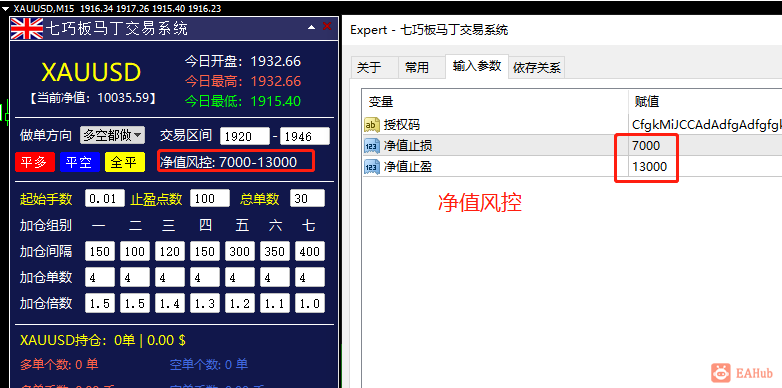Click 加仓间隔 field for group 六 (350)
This screenshot has width=782, height=388.
point(275,251)
